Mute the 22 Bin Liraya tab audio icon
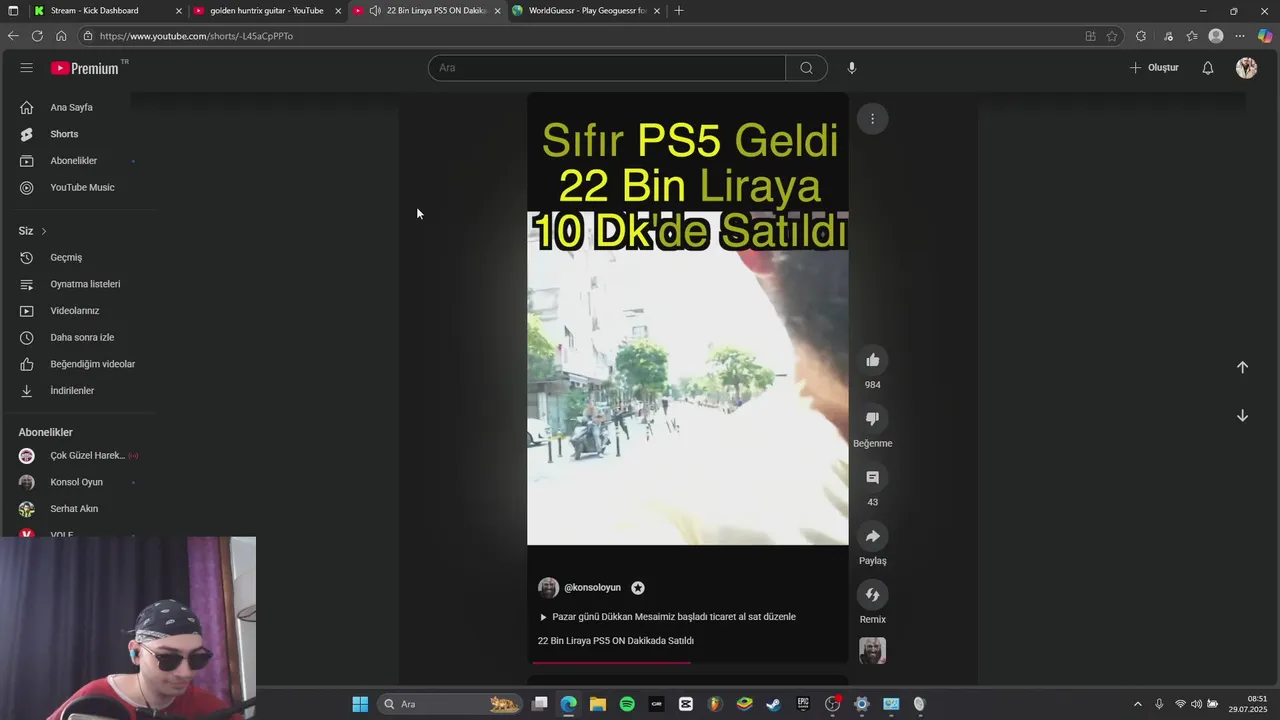Image resolution: width=1280 pixels, height=720 pixels. (x=375, y=10)
